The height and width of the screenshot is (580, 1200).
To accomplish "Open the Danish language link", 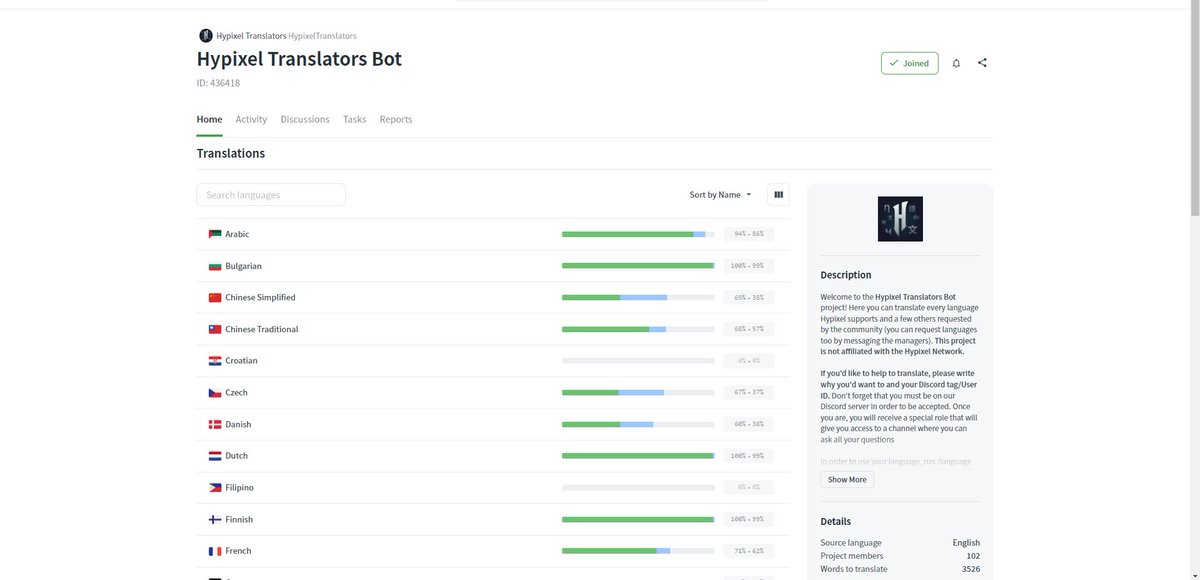I will [238, 424].
